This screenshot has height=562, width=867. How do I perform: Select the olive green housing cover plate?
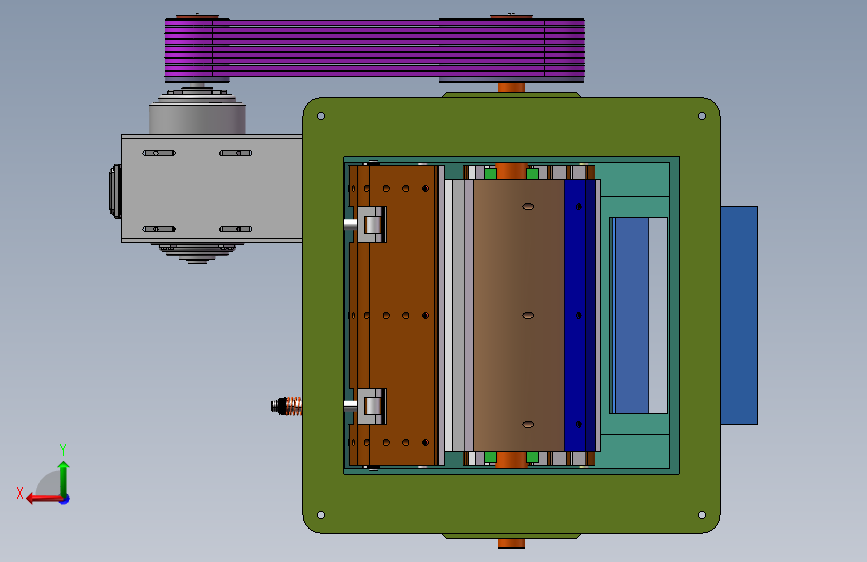click(x=511, y=506)
